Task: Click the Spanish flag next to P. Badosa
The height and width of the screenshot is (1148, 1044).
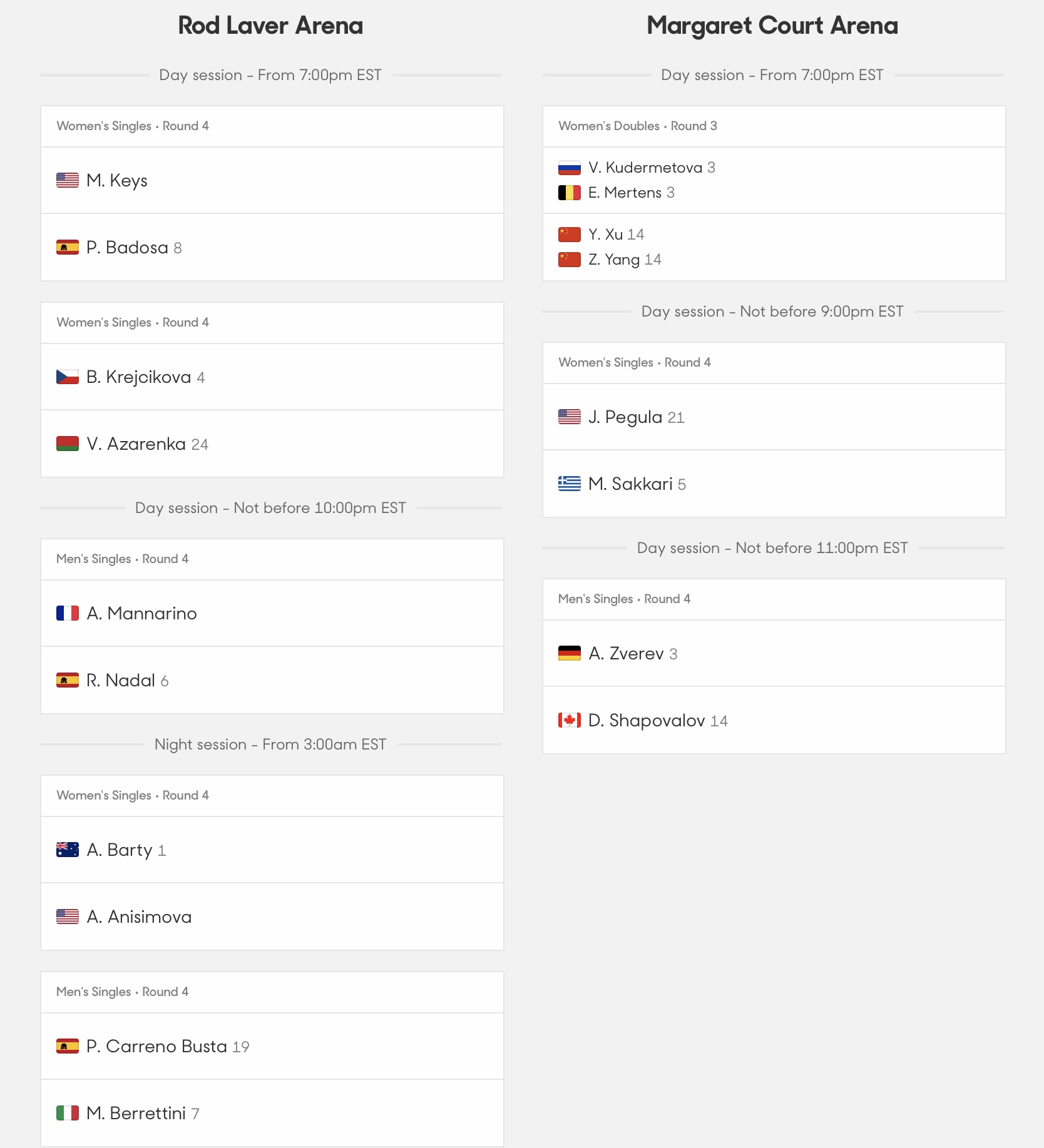Action: pyautogui.click(x=68, y=247)
